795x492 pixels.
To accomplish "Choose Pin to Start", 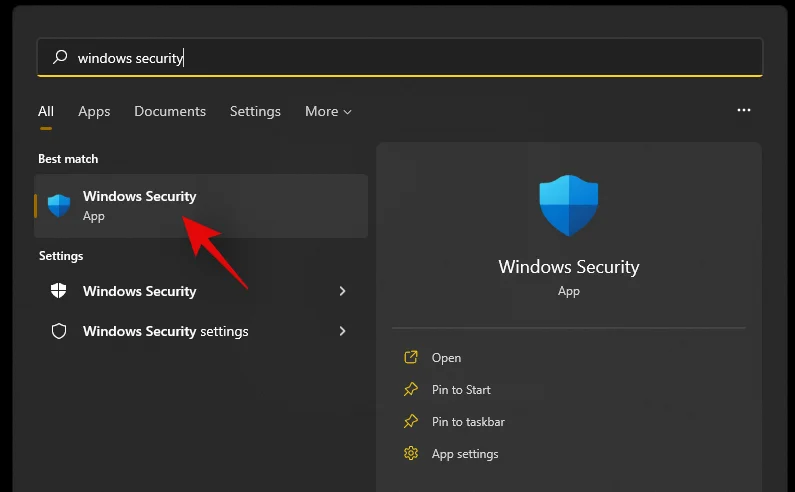I will (x=461, y=390).
